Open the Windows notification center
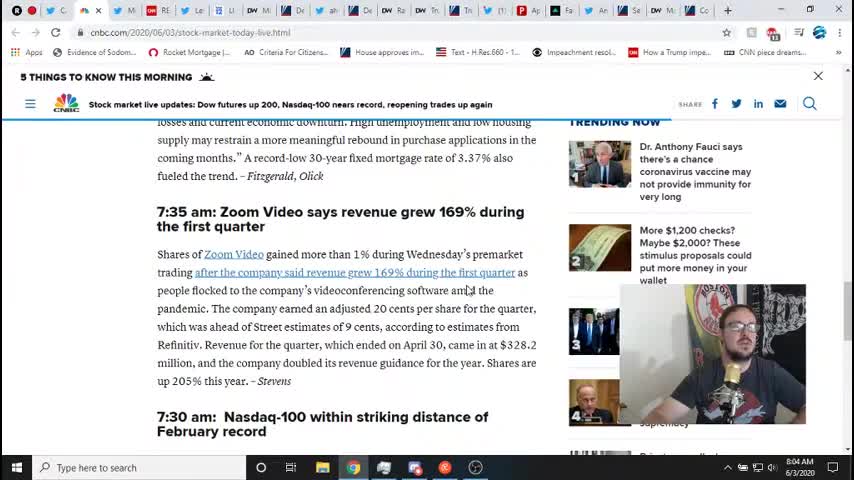This screenshot has height=480, width=854. tap(833, 467)
